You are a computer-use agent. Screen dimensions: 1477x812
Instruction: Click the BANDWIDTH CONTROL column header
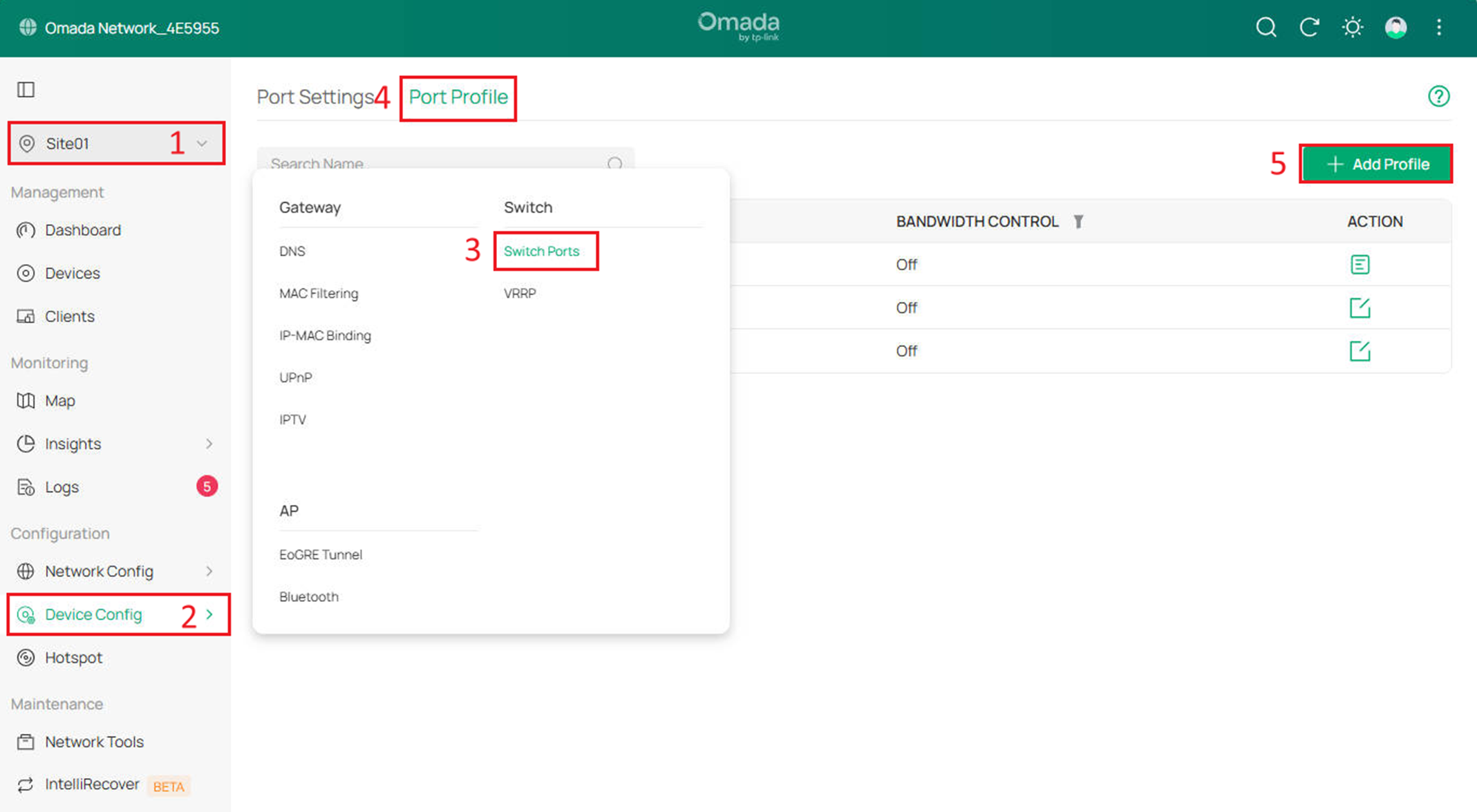tap(977, 222)
